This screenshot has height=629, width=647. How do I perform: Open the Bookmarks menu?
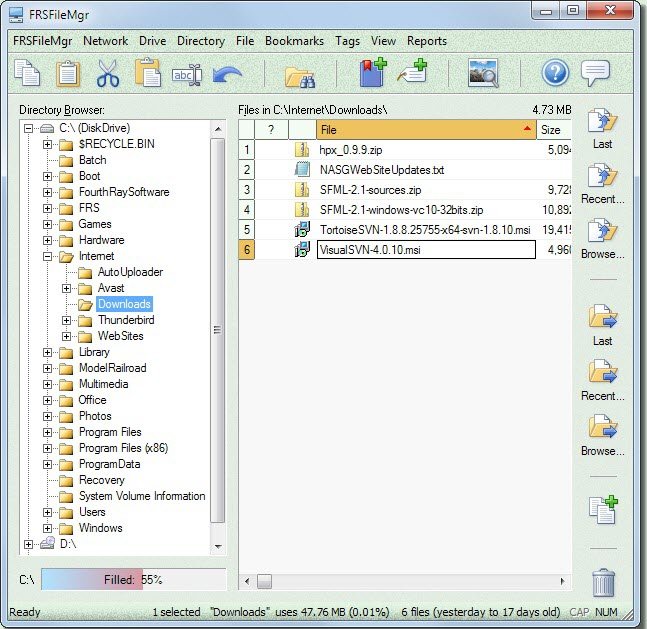[x=294, y=41]
